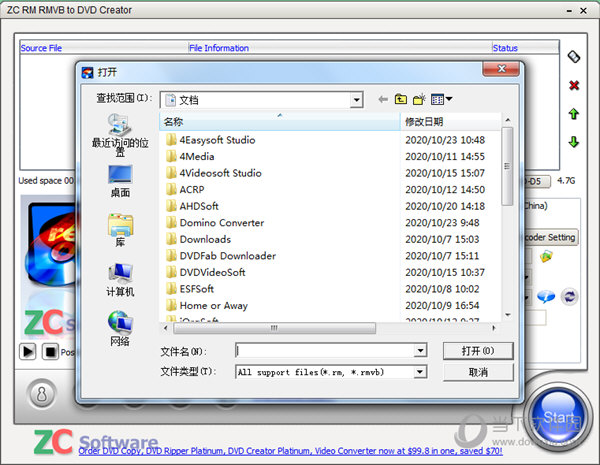Viewport: 600px width, 465px height.
Task: Click the Play button in preview
Action: point(28,351)
